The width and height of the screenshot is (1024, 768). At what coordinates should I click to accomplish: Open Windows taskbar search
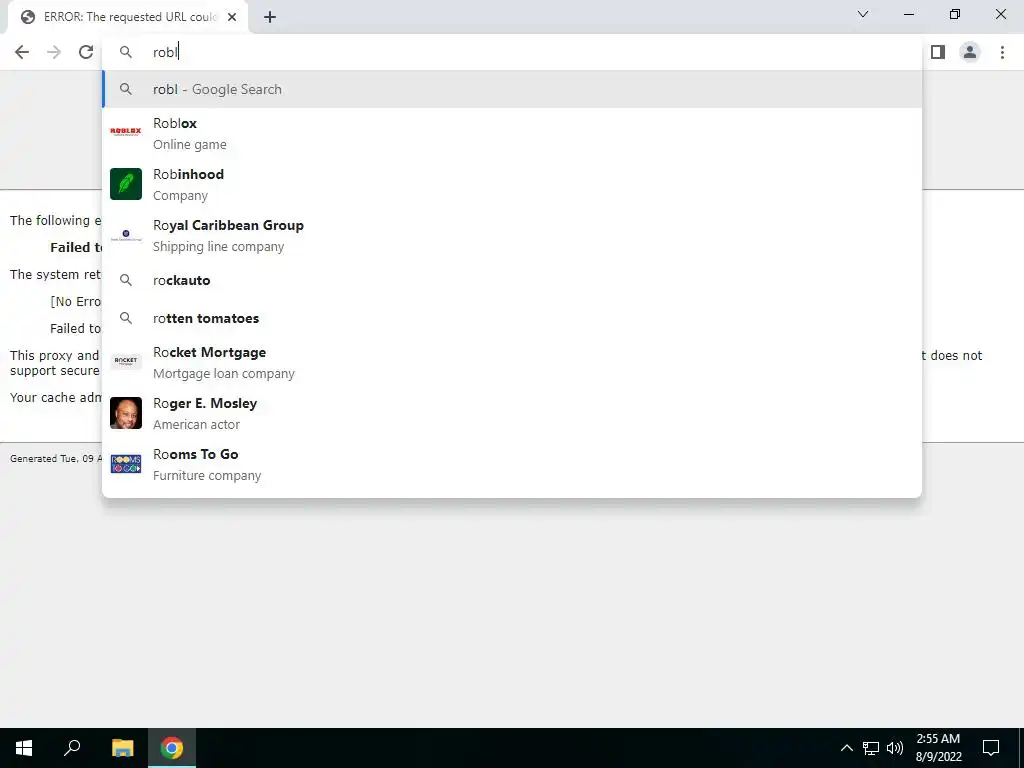pos(72,748)
